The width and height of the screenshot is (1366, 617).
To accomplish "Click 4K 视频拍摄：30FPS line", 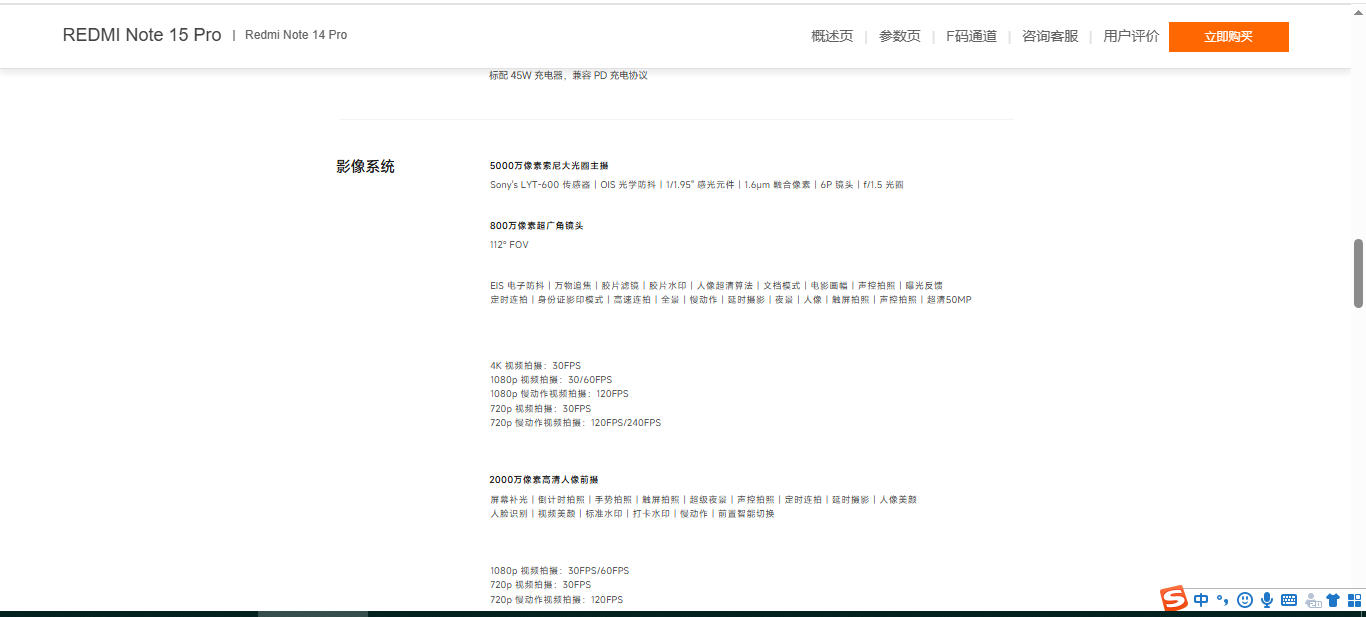I will (x=535, y=366).
